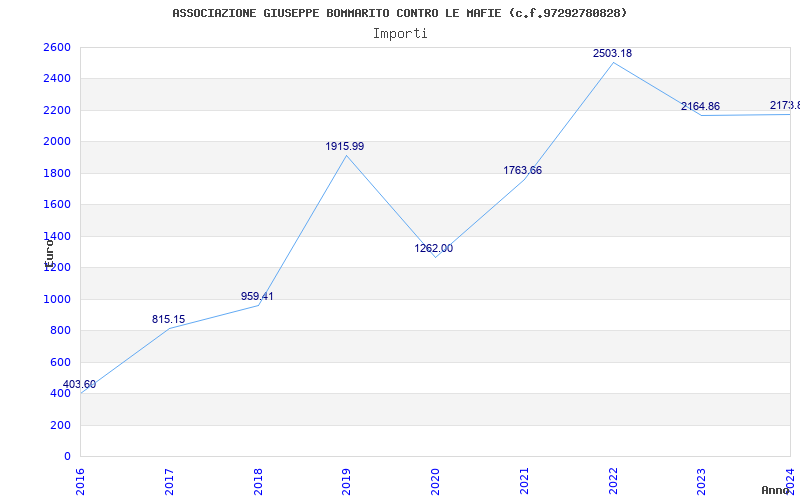
Task: Click the 2018 x-axis year label
Action: click(x=258, y=481)
